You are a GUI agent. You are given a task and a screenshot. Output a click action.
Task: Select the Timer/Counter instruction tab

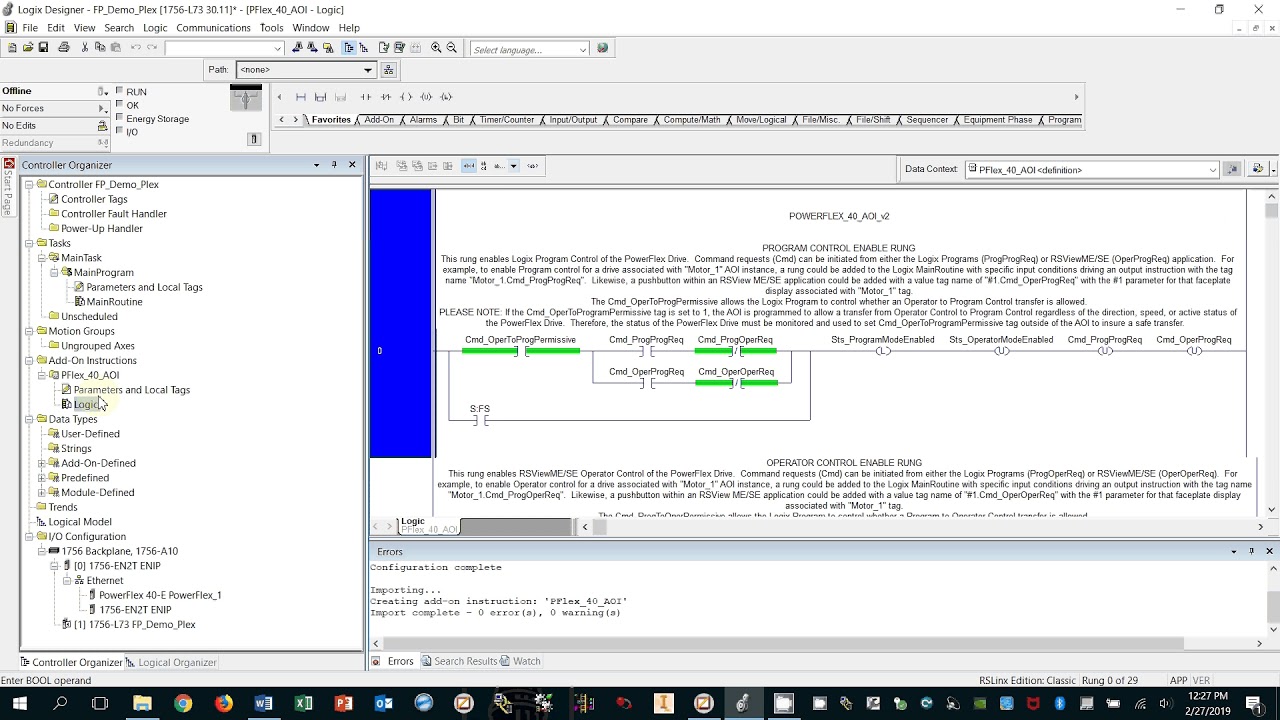(x=507, y=120)
